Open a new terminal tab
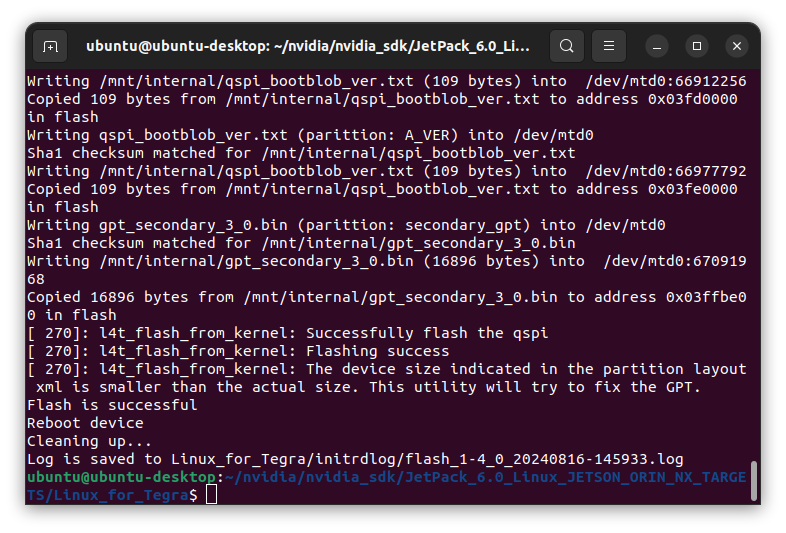Screen dimensions: 786x533 50,47
